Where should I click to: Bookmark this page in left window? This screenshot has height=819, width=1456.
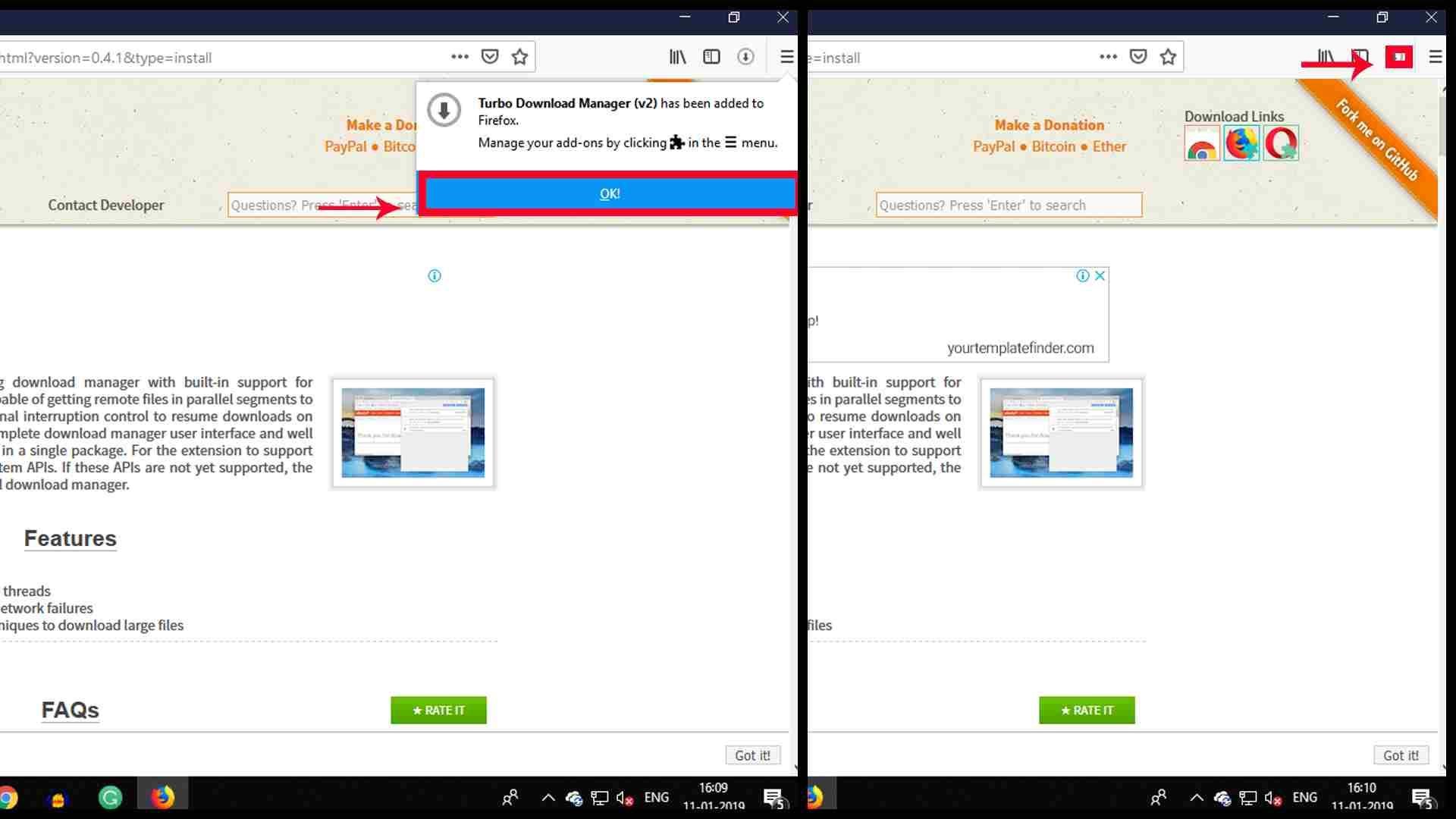[x=519, y=57]
